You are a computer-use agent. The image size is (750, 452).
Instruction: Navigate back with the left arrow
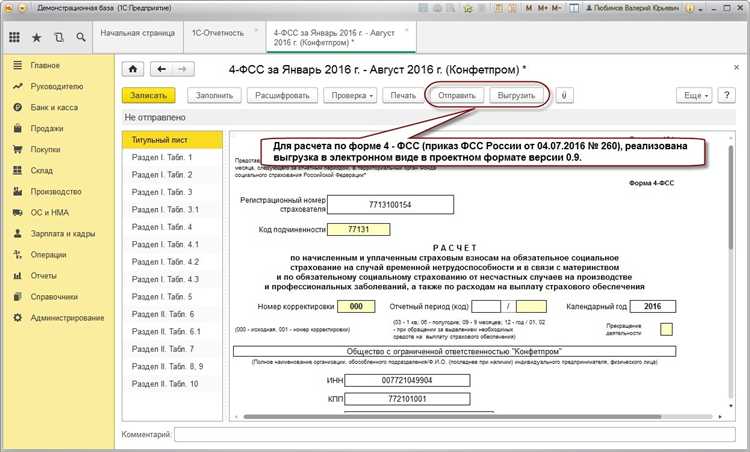click(160, 69)
